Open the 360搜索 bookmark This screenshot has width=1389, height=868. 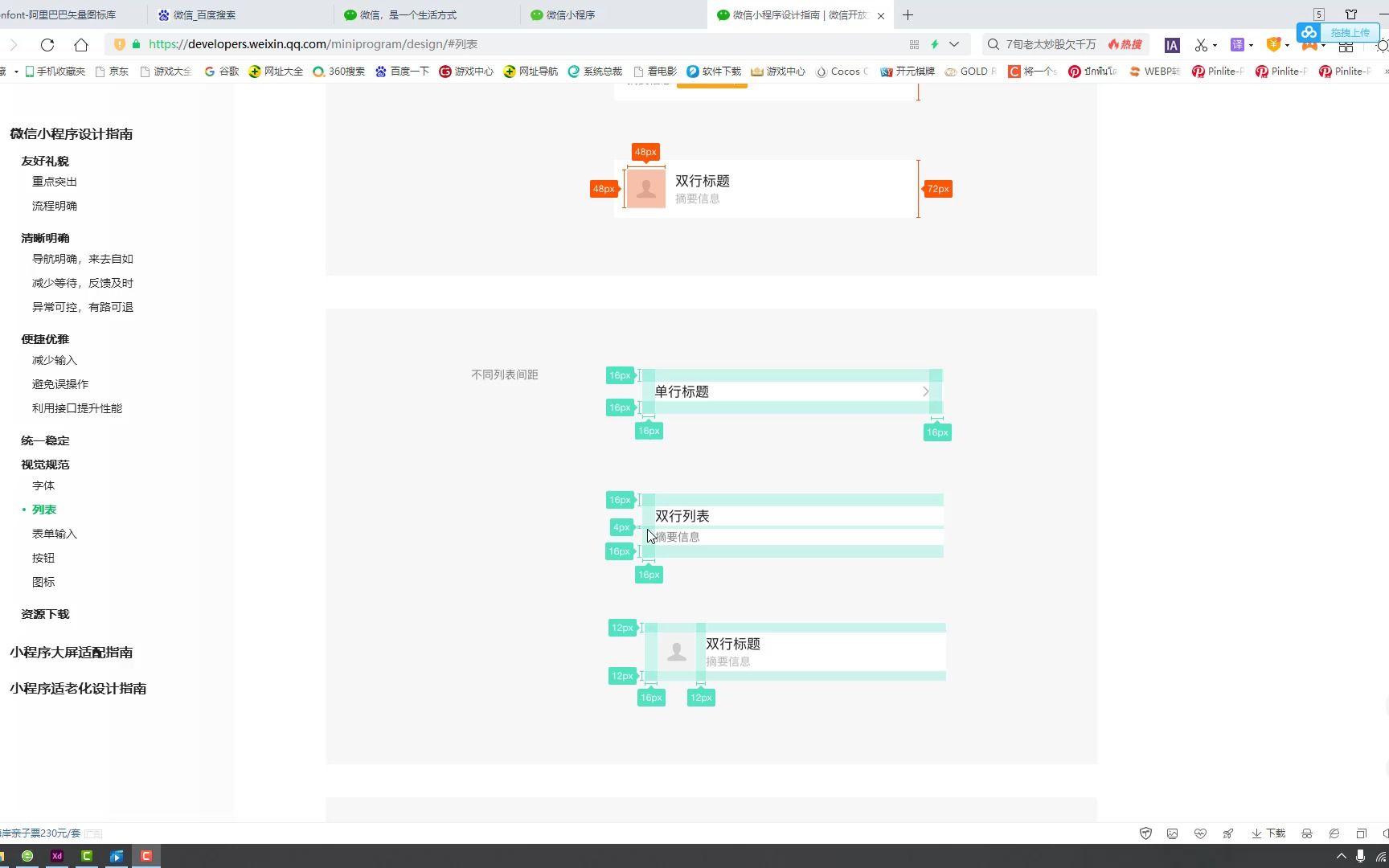tap(338, 72)
